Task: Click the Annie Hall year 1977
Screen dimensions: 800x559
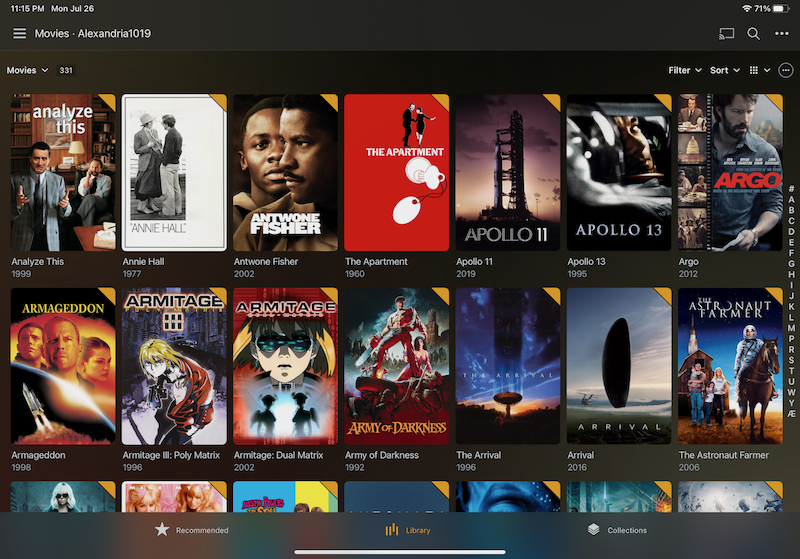Action: (x=132, y=274)
